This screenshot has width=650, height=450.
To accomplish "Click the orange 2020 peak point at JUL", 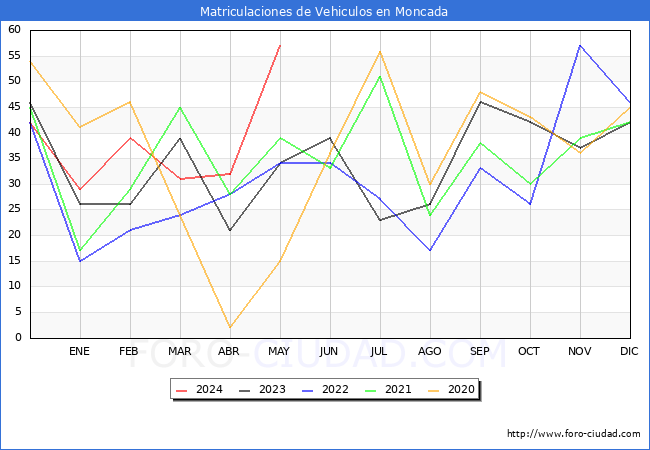I will pyautogui.click(x=380, y=51).
